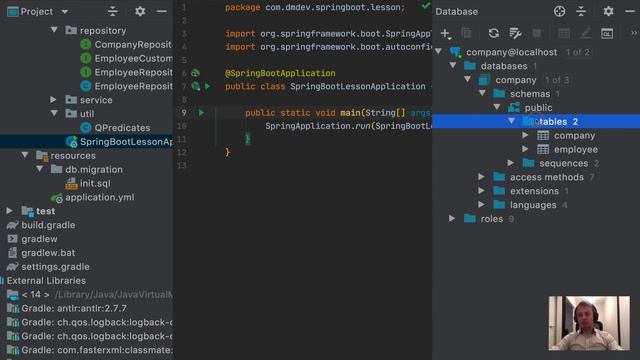Image resolution: width=640 pixels, height=360 pixels.
Task: Click duplicate data source icon
Action: (x=466, y=33)
